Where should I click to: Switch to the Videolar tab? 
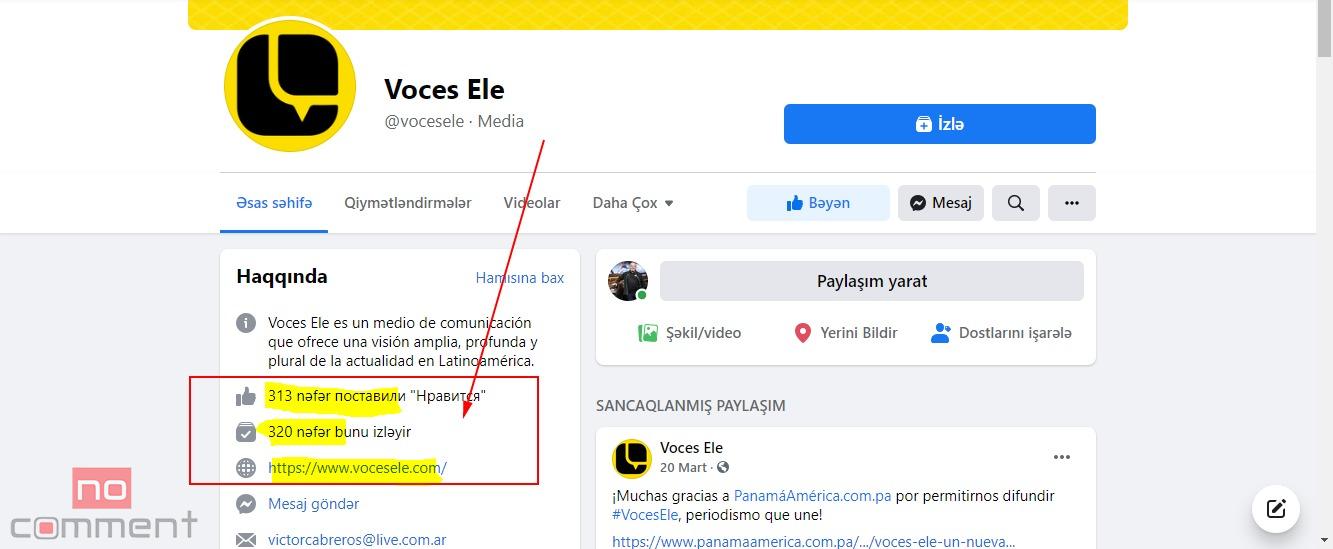(x=532, y=203)
